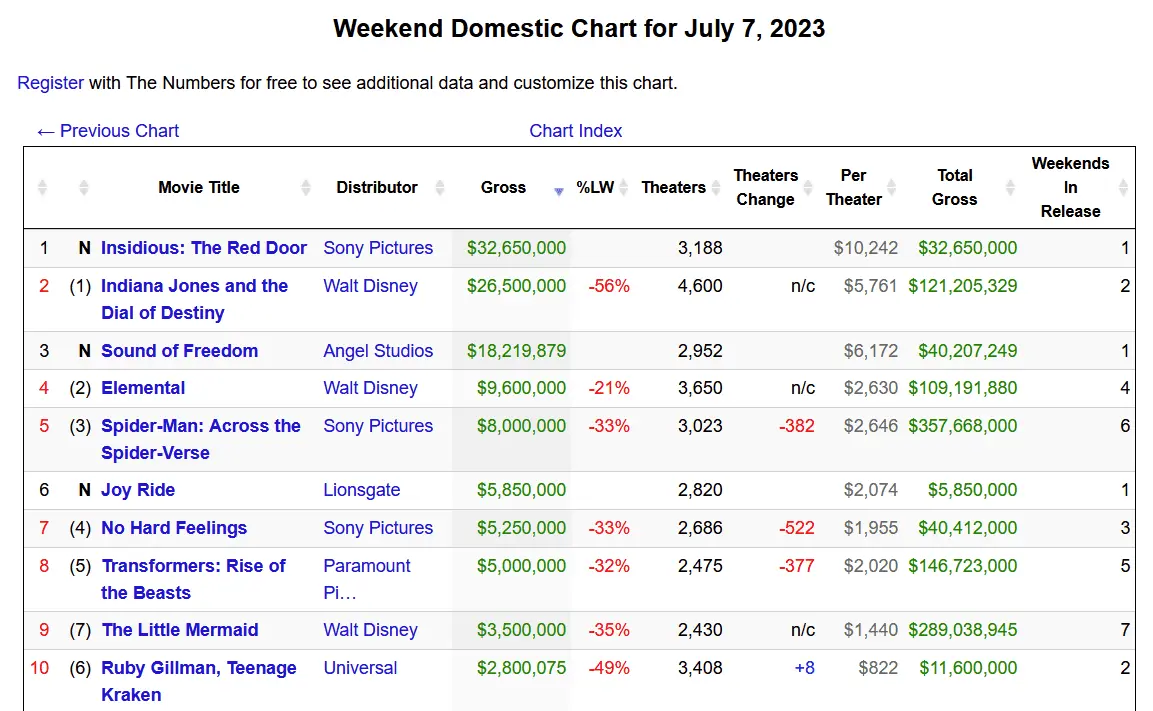Sort the table by %LW
Screen dimensions: 1153x711
(624, 188)
